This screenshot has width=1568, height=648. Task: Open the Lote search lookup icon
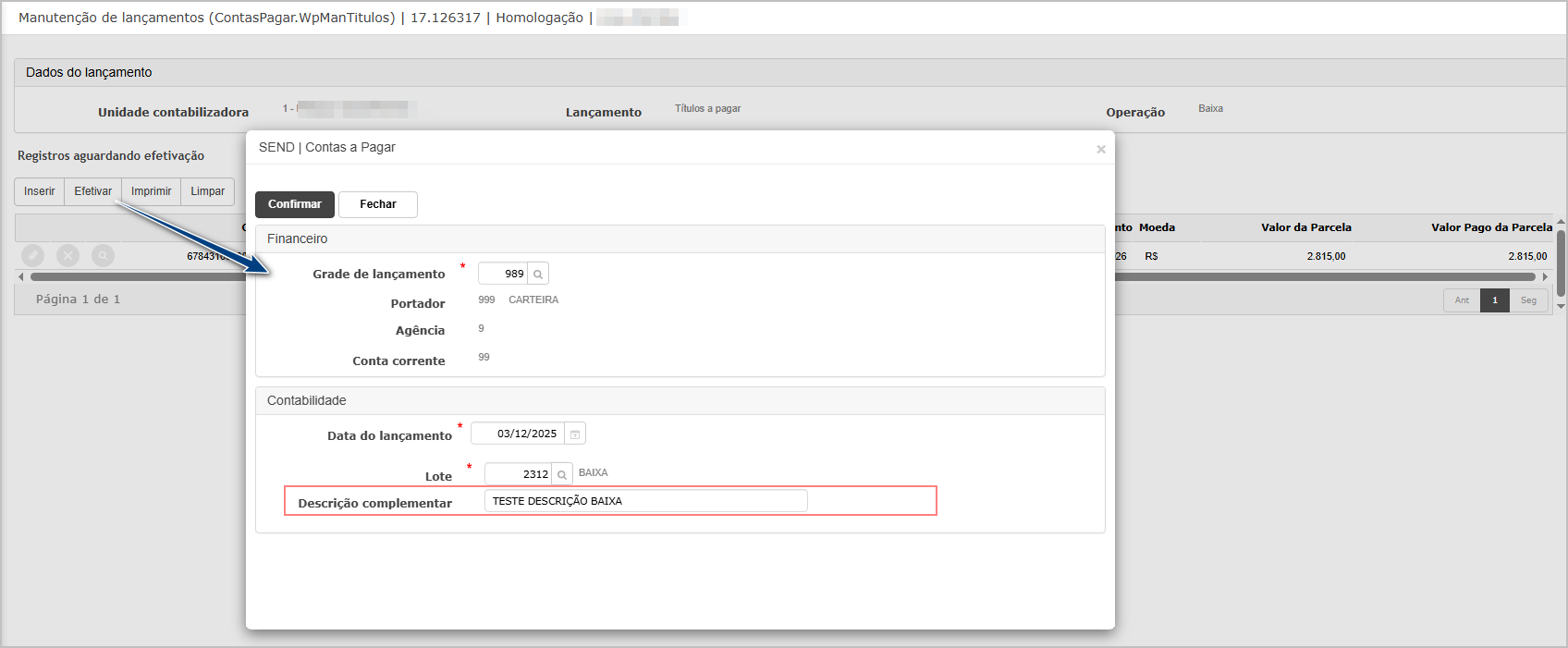point(562,474)
